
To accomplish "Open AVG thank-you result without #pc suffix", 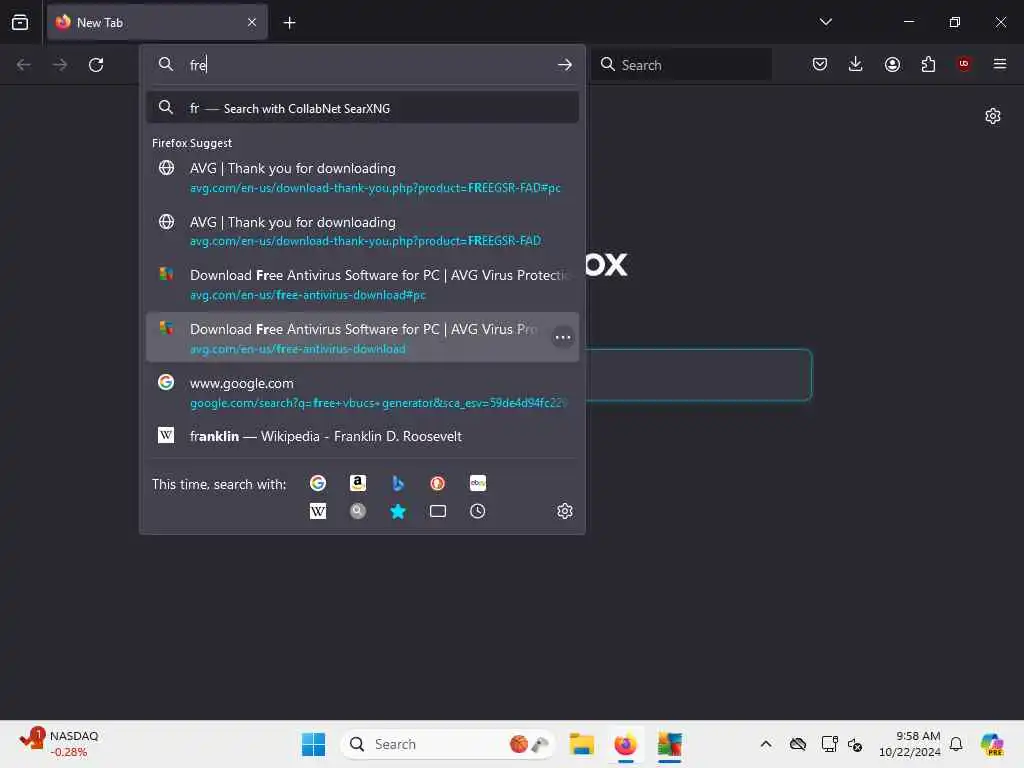I will pos(362,231).
